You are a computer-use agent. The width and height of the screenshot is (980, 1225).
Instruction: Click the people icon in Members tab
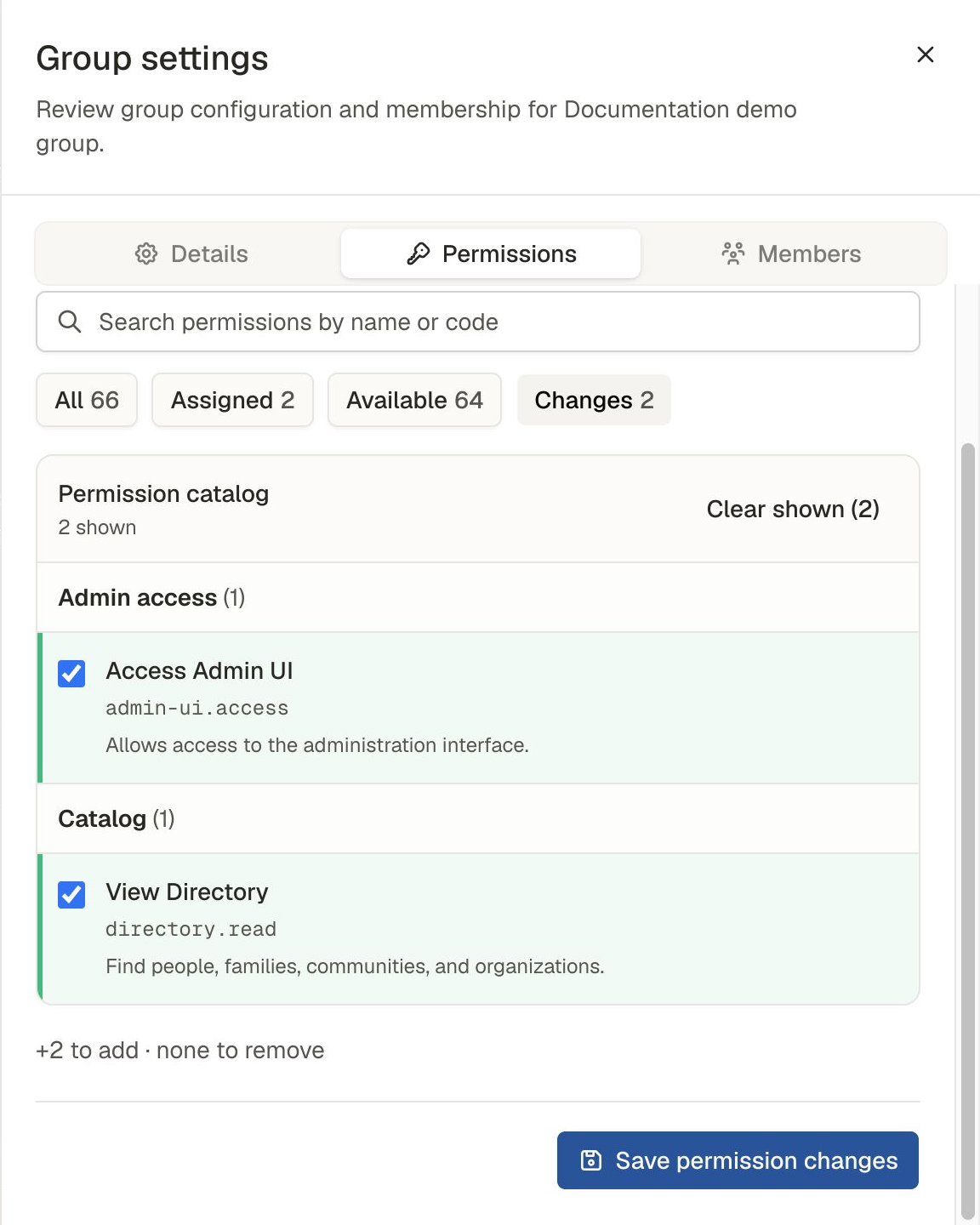pyautogui.click(x=733, y=254)
